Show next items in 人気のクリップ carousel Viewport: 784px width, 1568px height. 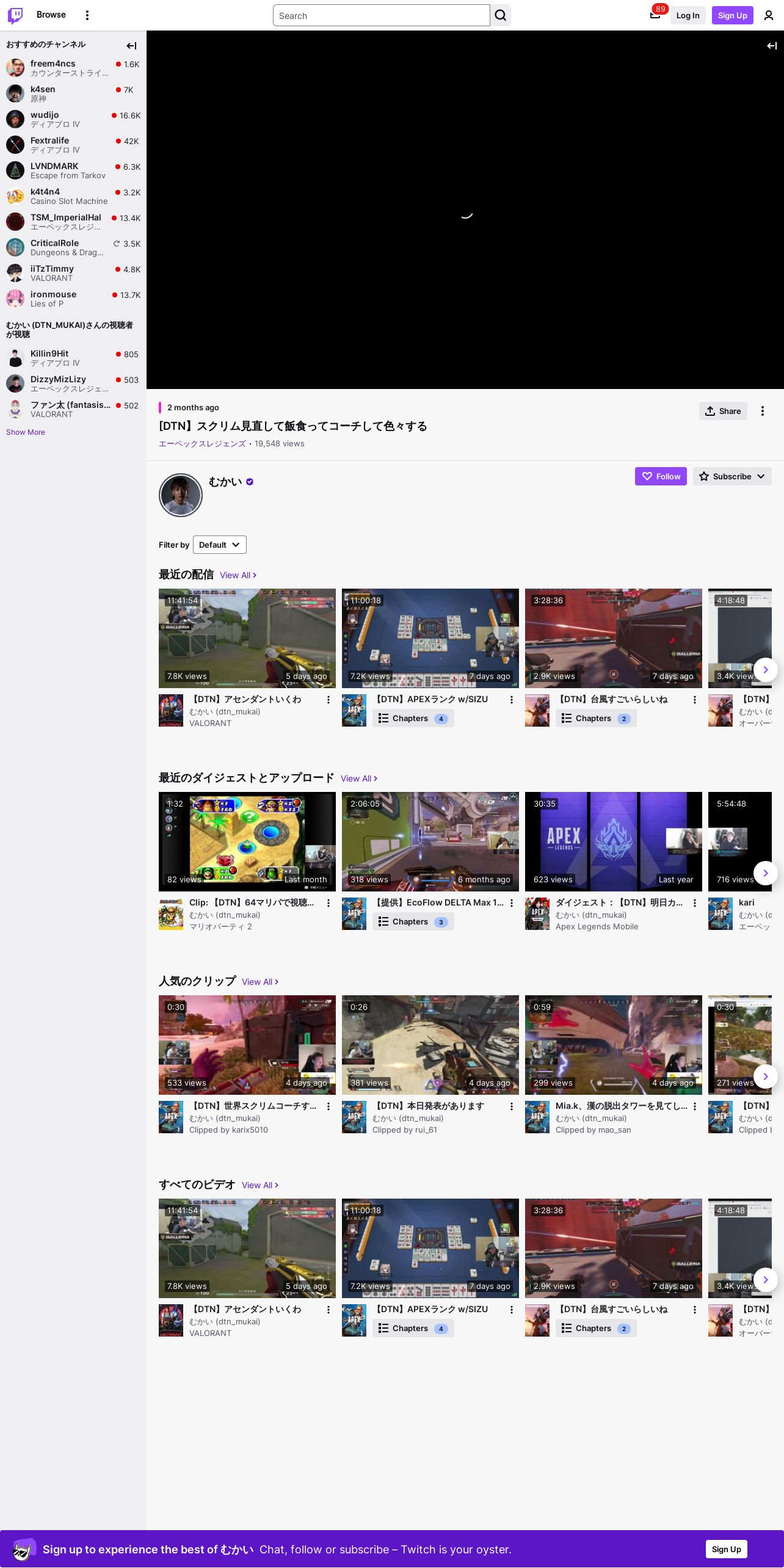pos(766,1076)
